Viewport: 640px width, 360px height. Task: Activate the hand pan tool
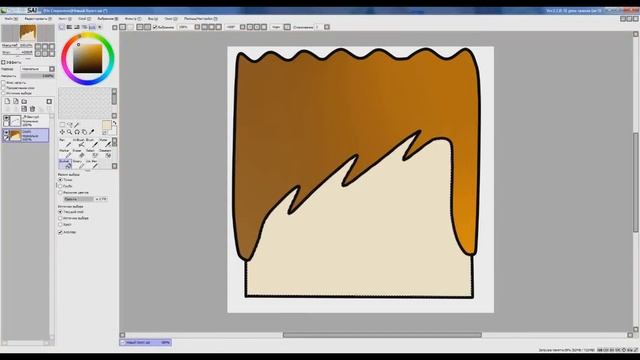point(84,132)
